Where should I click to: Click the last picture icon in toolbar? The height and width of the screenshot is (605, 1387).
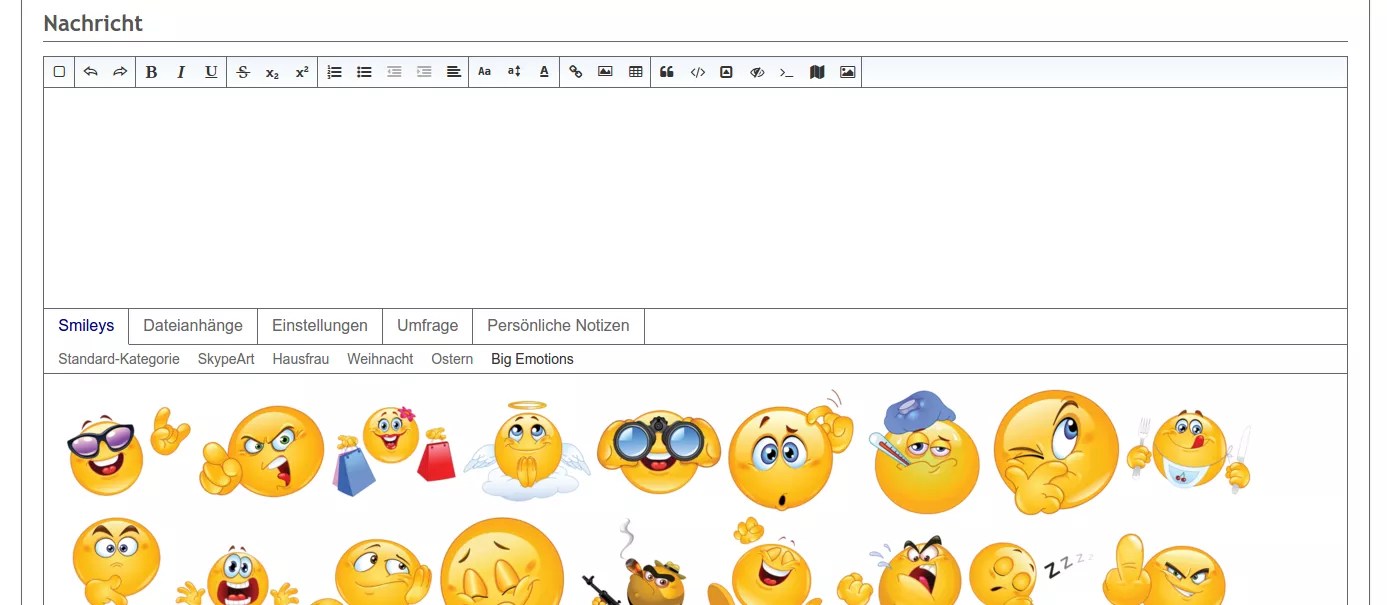(x=848, y=72)
